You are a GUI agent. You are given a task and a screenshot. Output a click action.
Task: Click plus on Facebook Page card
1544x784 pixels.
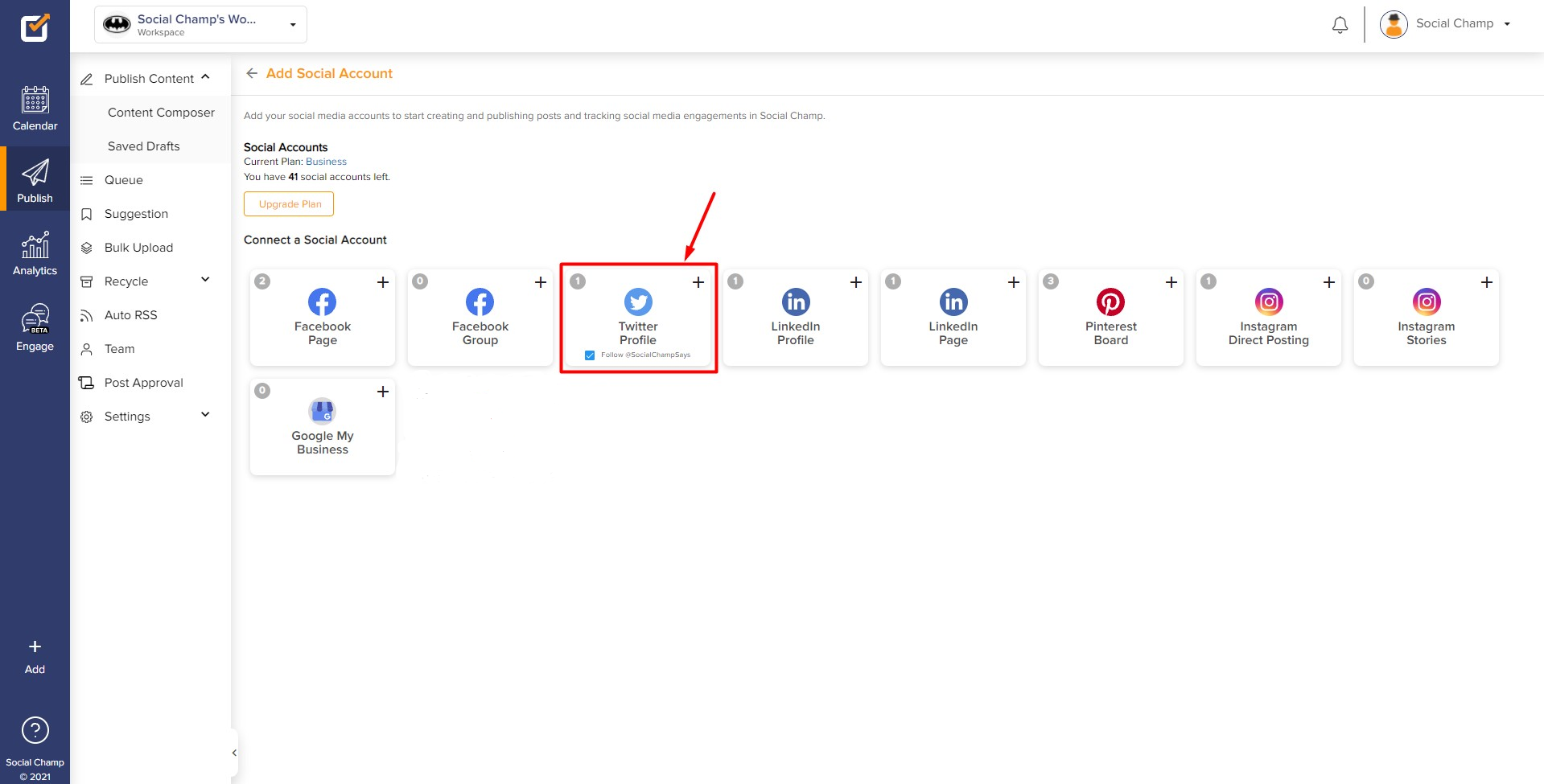[383, 282]
